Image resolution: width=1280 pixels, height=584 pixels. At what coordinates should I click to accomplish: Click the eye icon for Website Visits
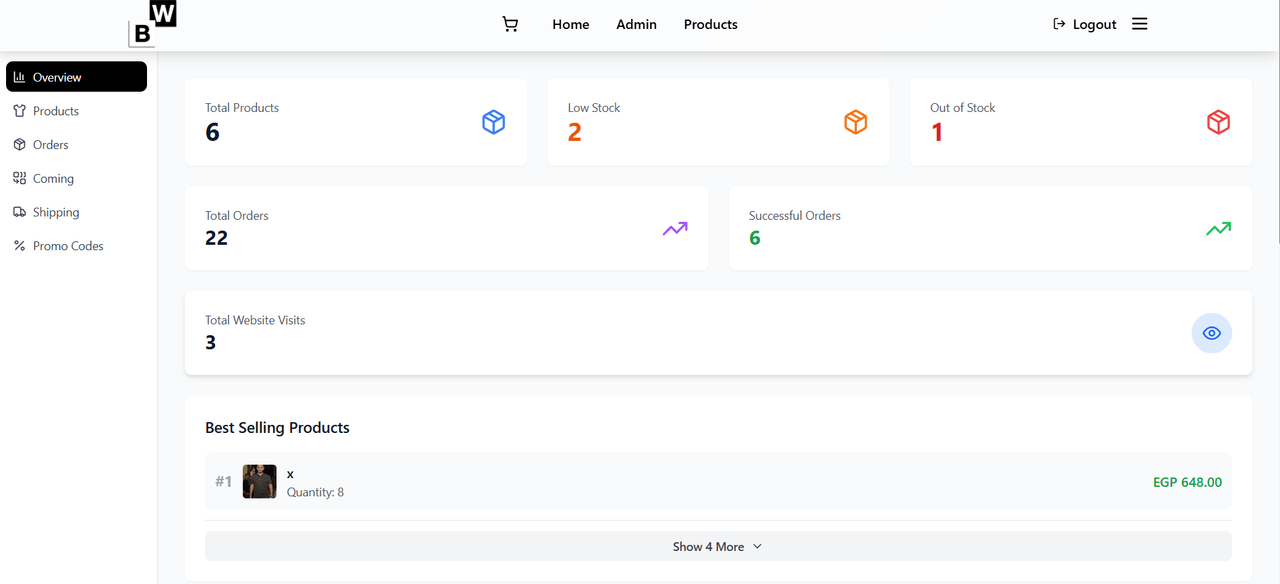[1211, 333]
